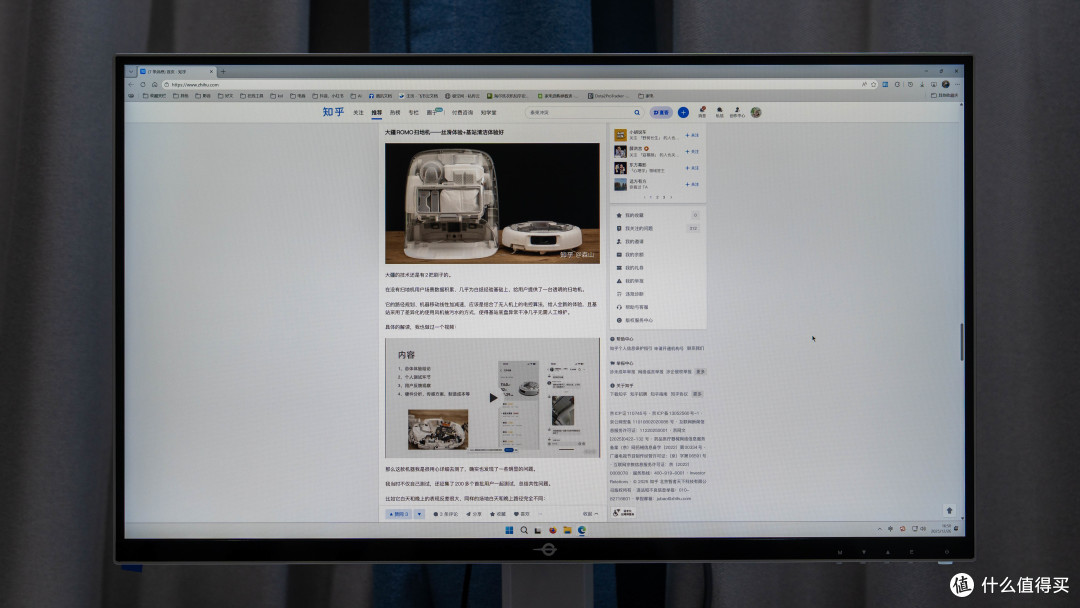Open the 热榜 tab in Zhihu navigation
Image resolution: width=1080 pixels, height=608 pixels.
pos(395,113)
